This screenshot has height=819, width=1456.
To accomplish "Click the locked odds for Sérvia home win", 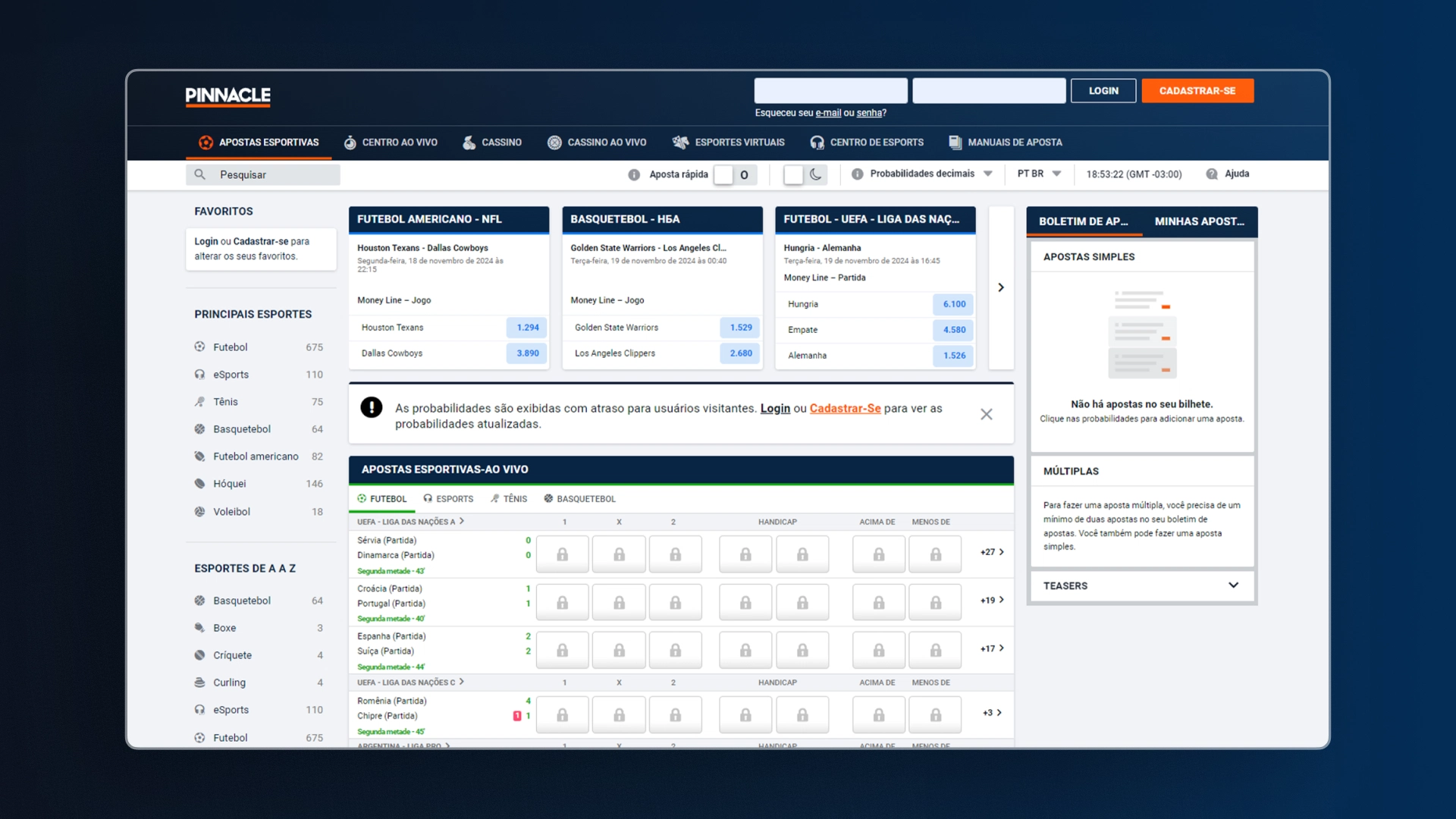I will pos(562,554).
